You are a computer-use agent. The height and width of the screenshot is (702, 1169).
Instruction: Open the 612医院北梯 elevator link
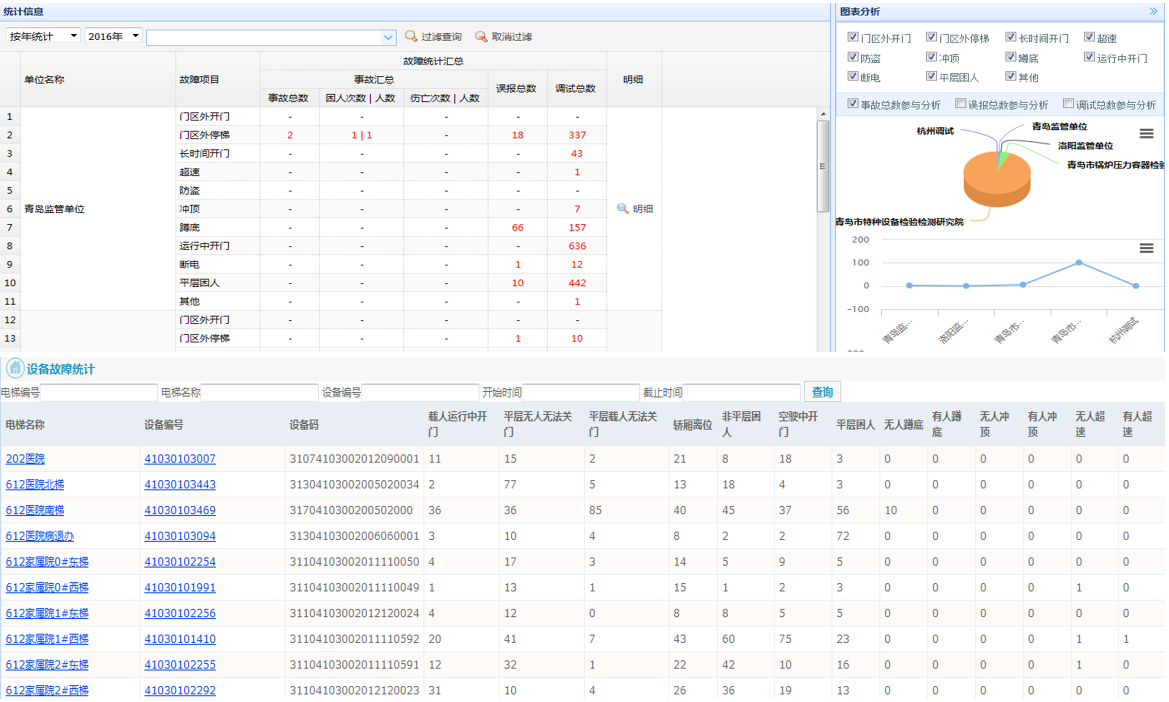[x=35, y=484]
